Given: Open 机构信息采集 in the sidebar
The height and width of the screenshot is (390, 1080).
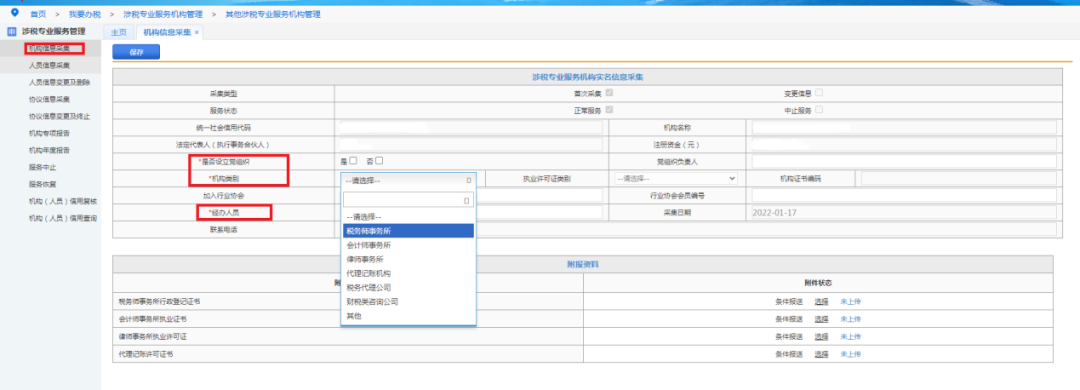Looking at the screenshot, I should tap(49, 48).
